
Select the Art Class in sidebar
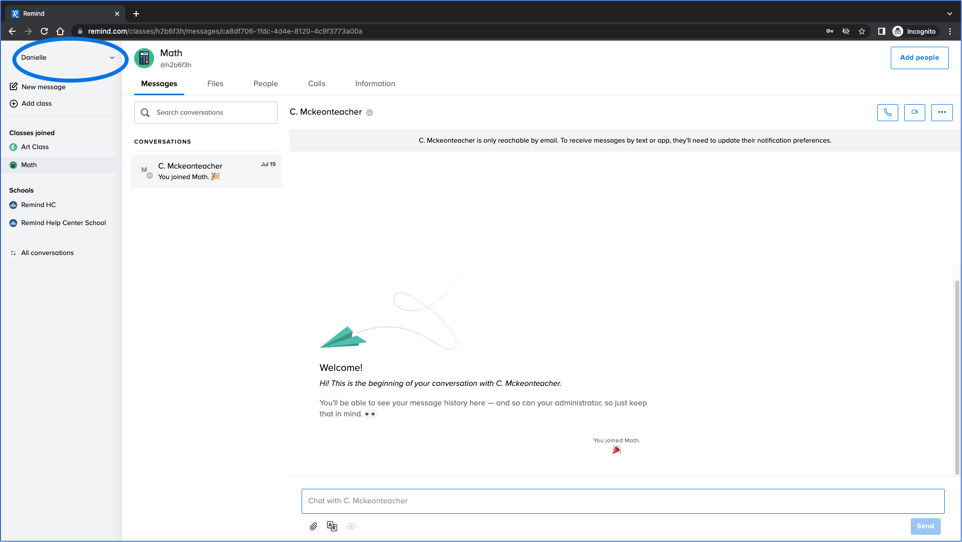tap(35, 147)
